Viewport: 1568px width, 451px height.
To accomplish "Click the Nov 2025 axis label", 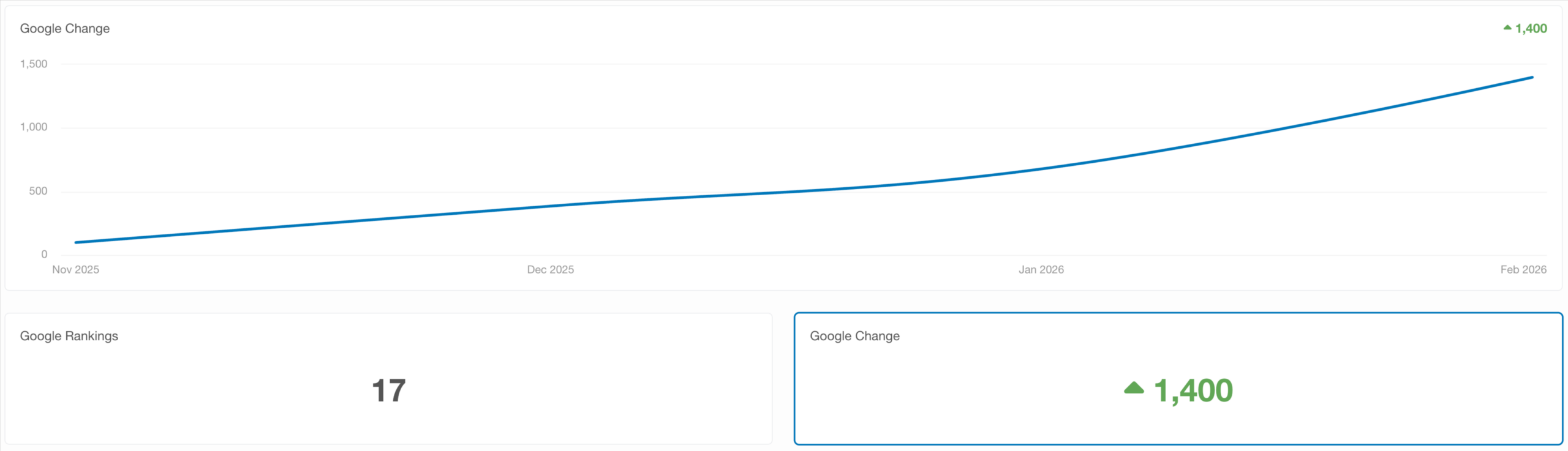I will [x=75, y=270].
